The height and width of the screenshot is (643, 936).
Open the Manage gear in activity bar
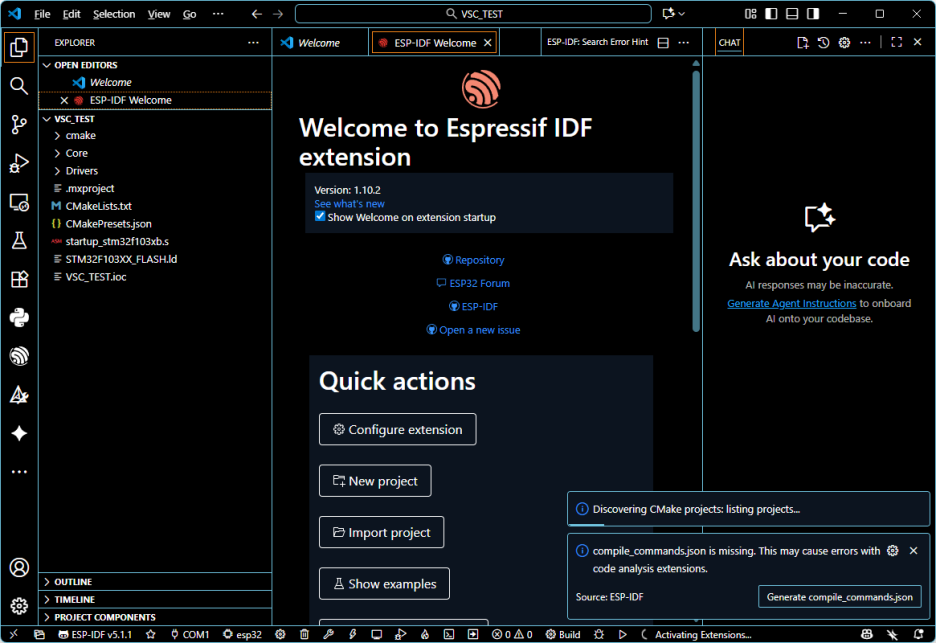[19, 606]
